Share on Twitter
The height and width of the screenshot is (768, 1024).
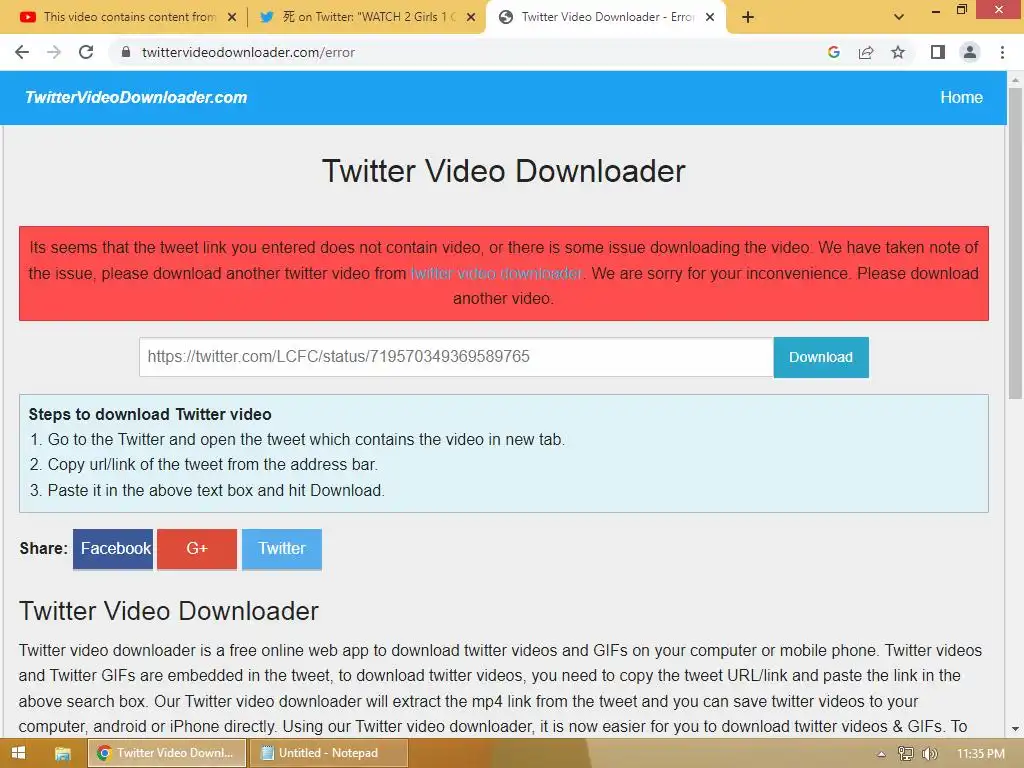click(281, 549)
